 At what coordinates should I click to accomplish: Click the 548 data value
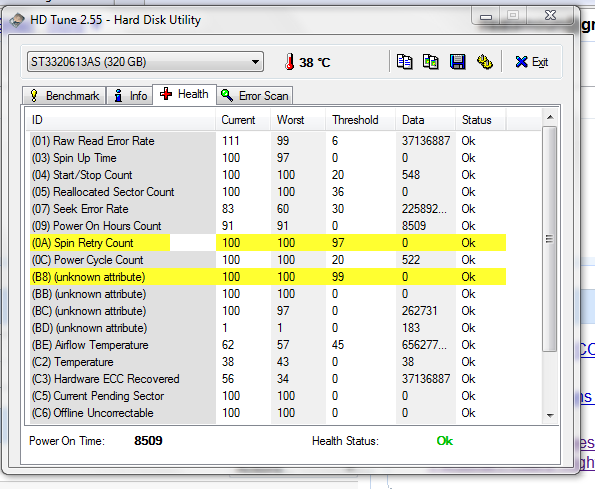(411, 175)
